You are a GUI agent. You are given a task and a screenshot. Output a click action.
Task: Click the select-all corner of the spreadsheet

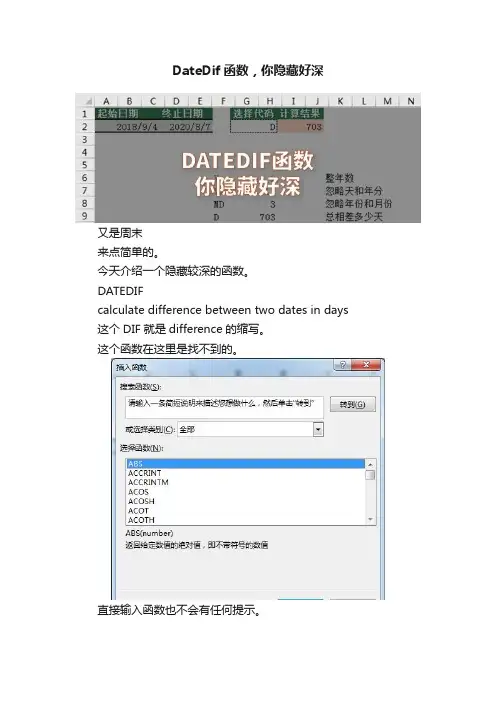click(86, 101)
